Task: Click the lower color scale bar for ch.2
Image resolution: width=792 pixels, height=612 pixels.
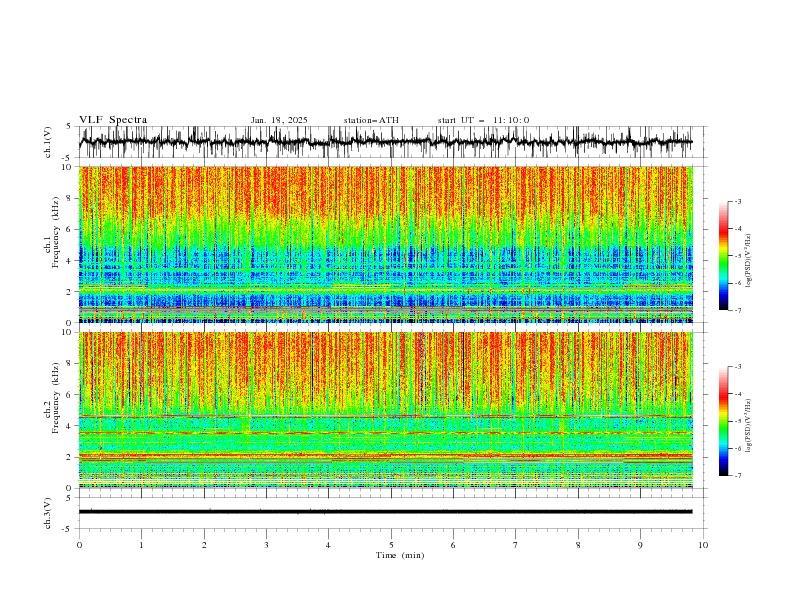Action: pyautogui.click(x=723, y=421)
